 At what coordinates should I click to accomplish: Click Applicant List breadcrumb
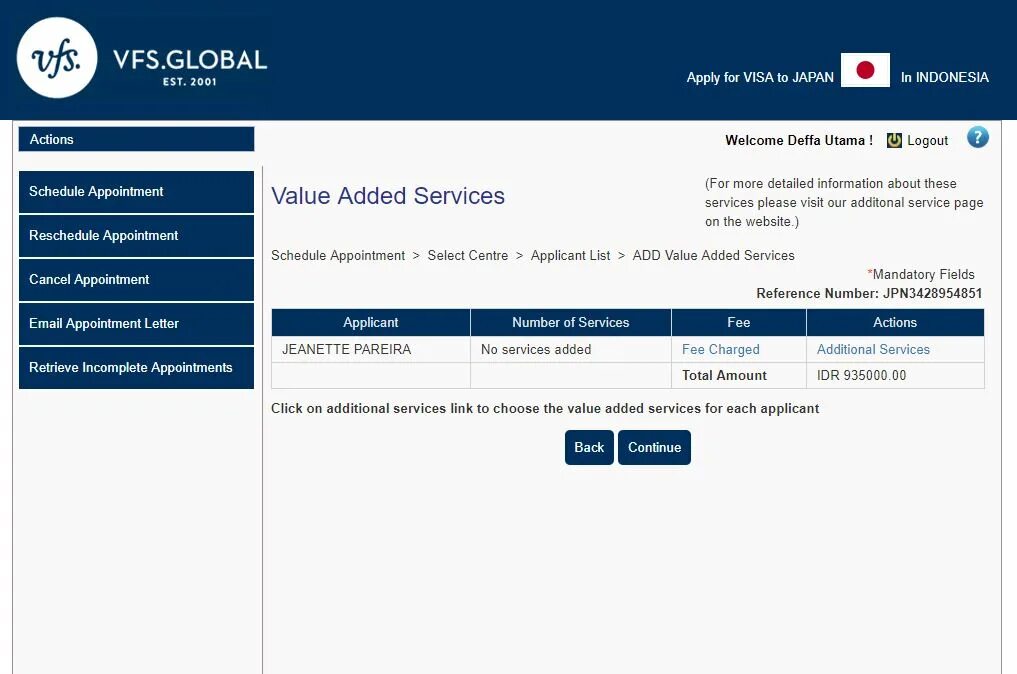click(x=570, y=256)
